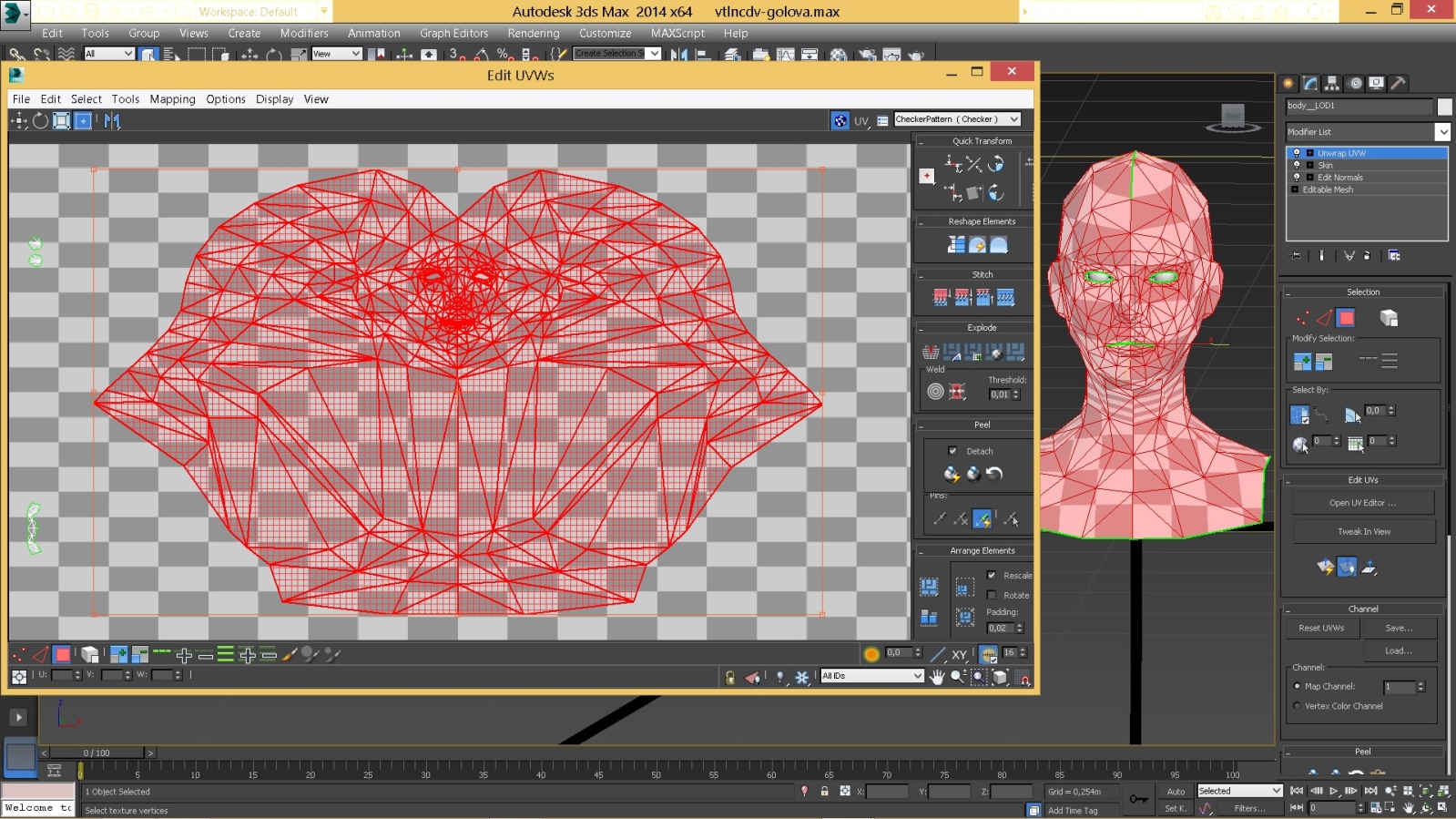Click Configure Modifier Sets icon
Viewport: 1456px width, 819px height.
click(1394, 256)
